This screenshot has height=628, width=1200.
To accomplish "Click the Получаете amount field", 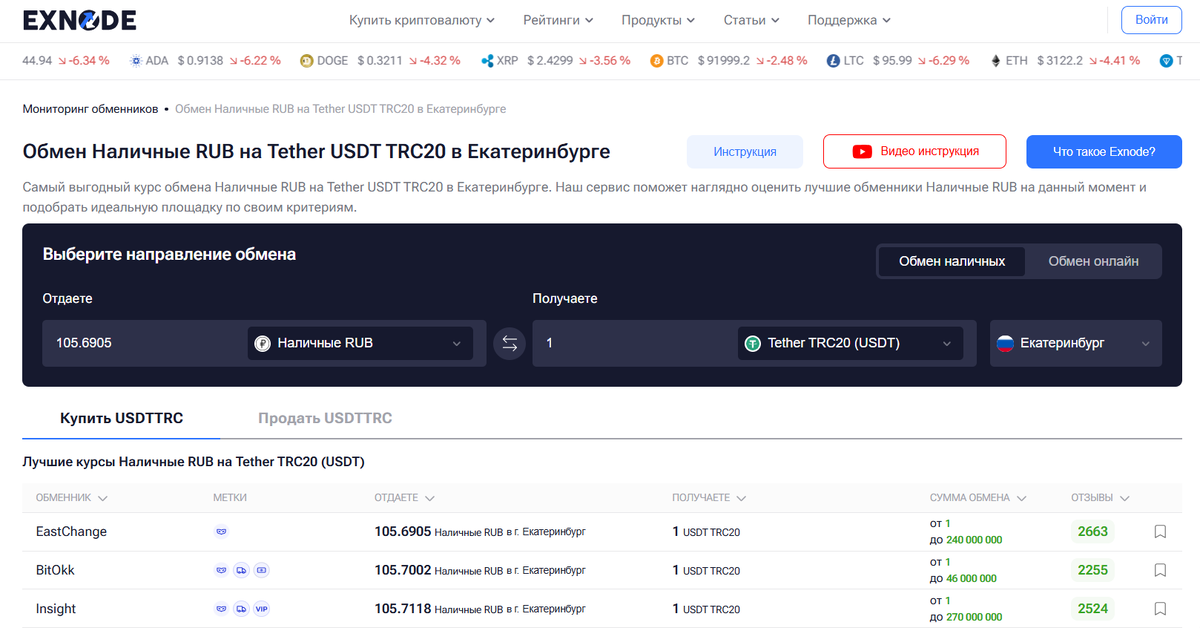I will tap(633, 343).
